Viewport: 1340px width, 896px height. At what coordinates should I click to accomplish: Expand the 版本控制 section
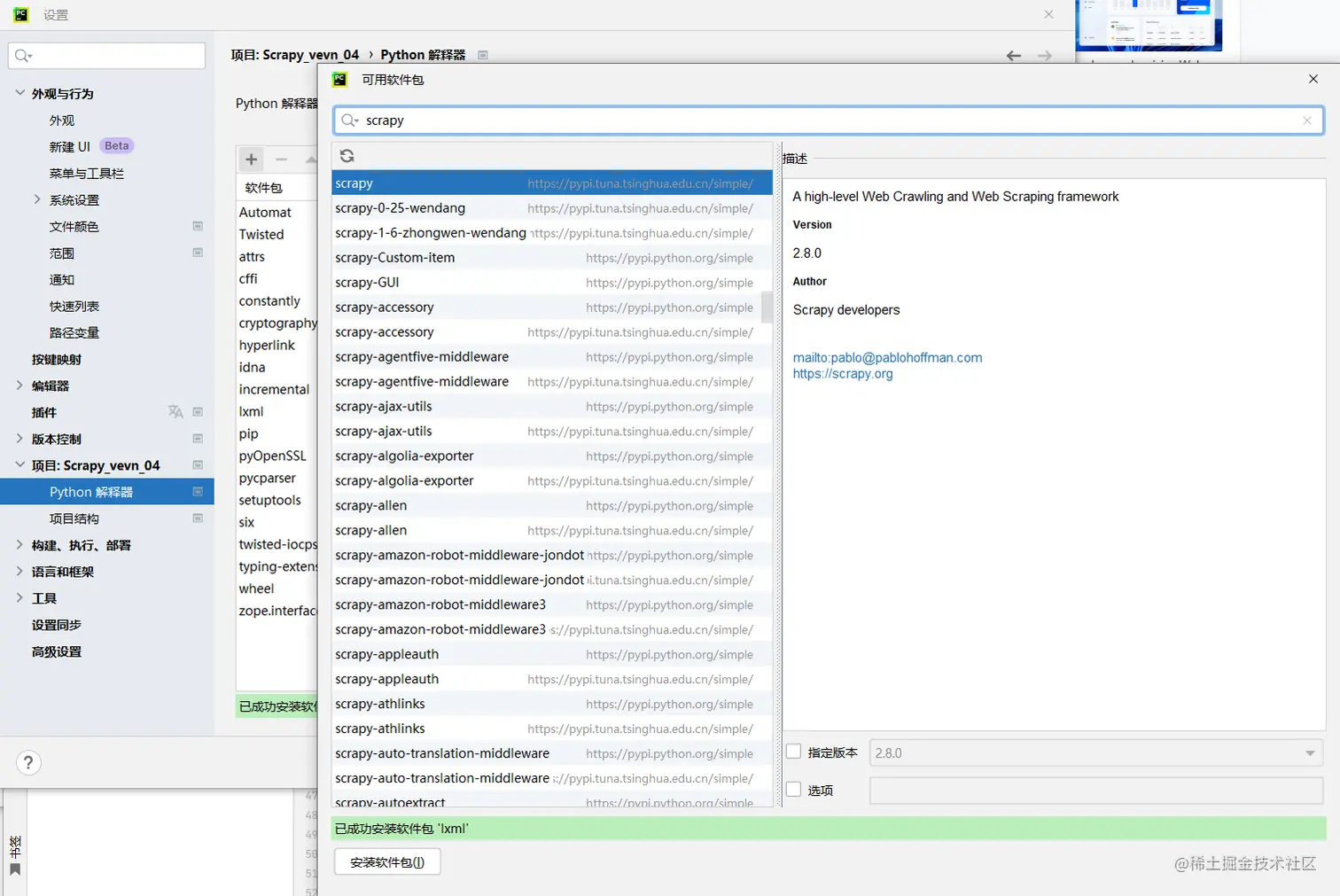click(19, 439)
